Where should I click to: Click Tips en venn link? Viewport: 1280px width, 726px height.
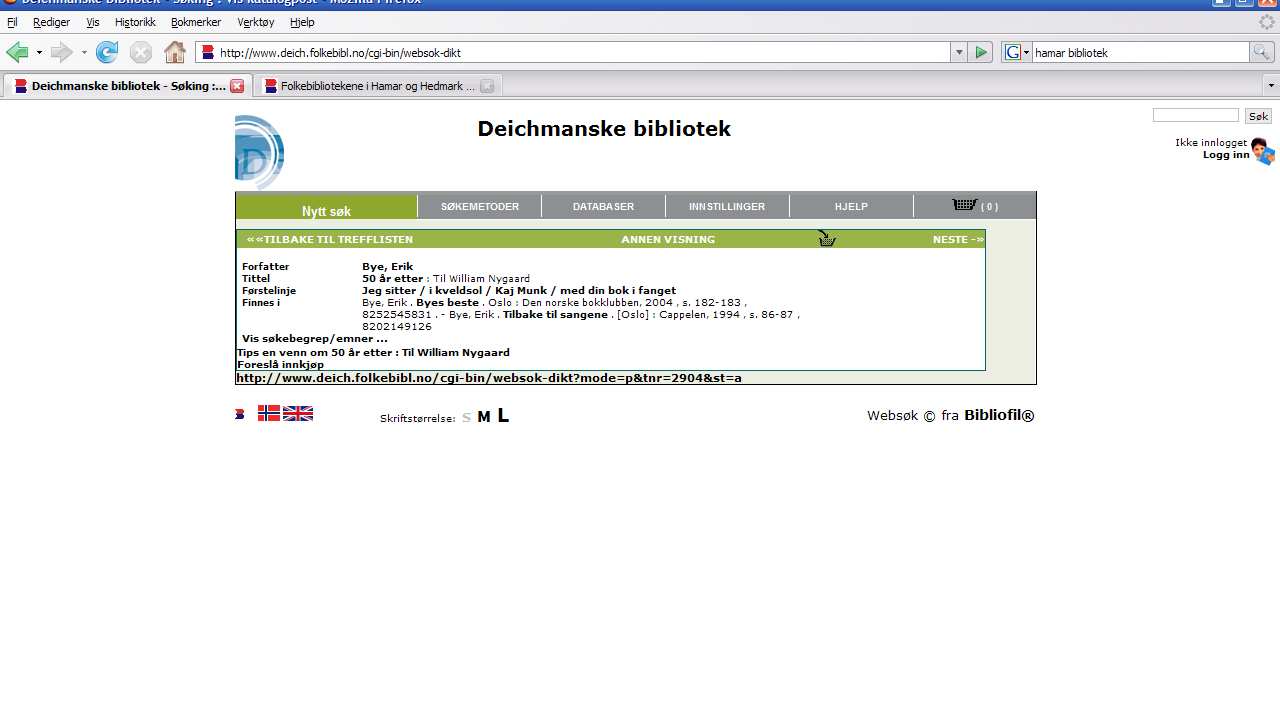pyautogui.click(x=373, y=352)
